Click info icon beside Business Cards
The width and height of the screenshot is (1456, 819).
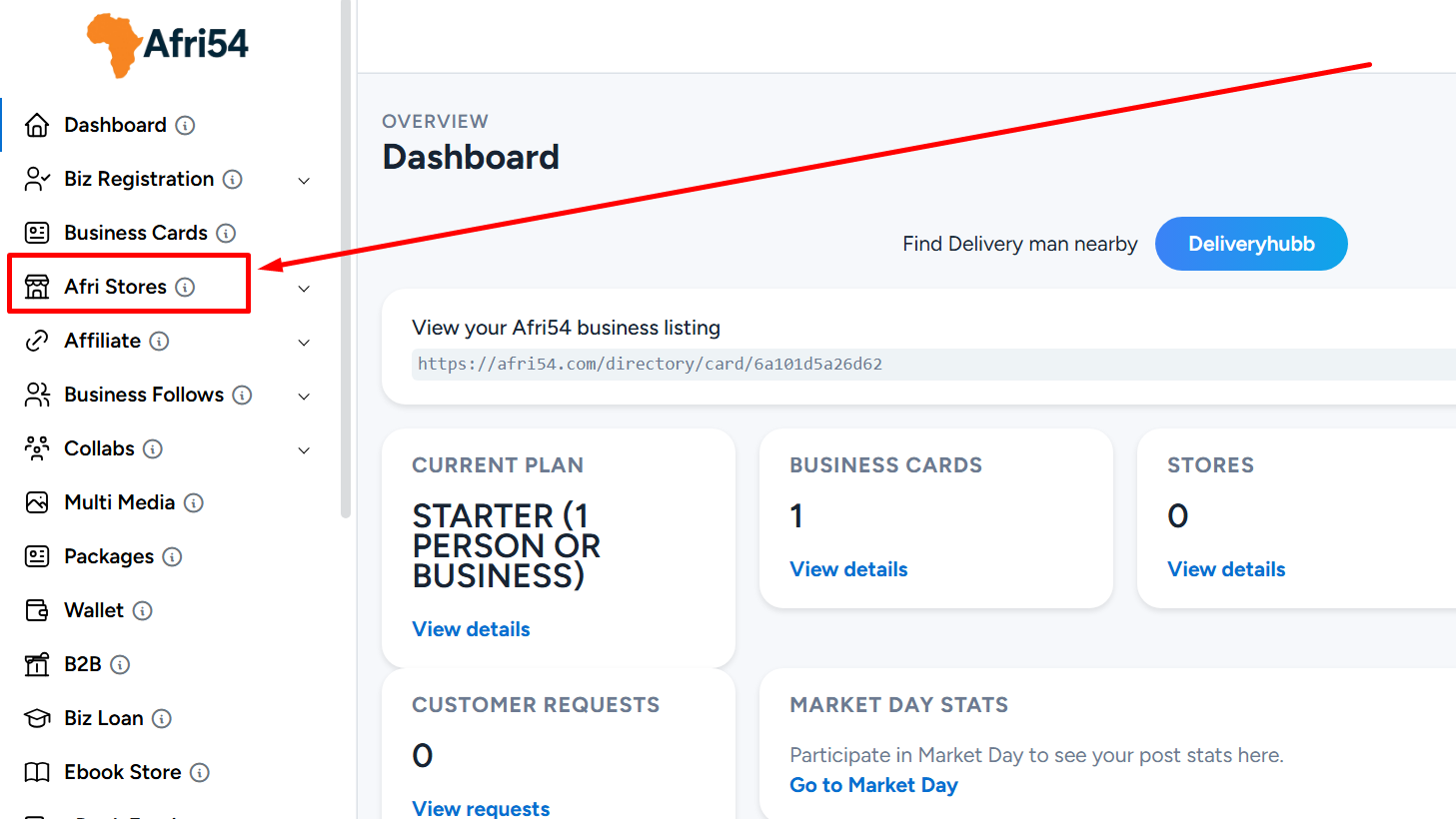226,233
